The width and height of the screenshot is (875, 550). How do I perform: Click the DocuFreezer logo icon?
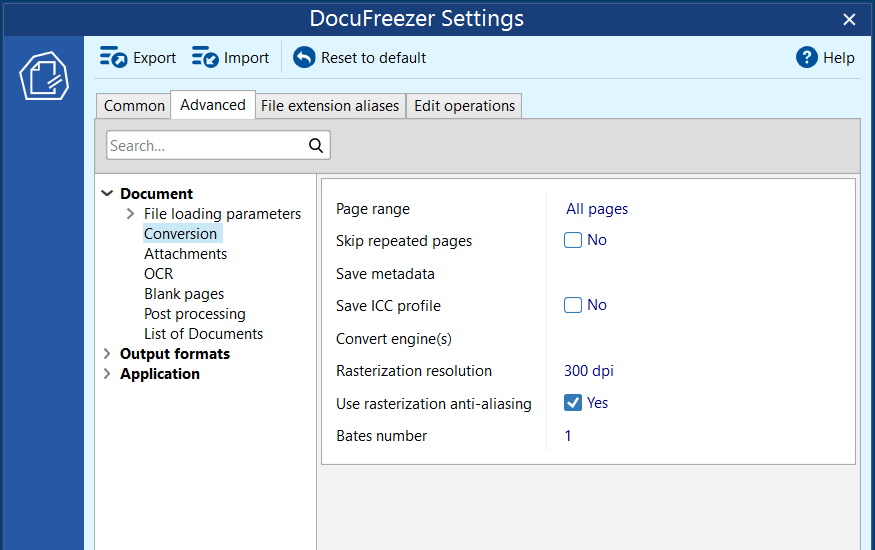pos(43,78)
